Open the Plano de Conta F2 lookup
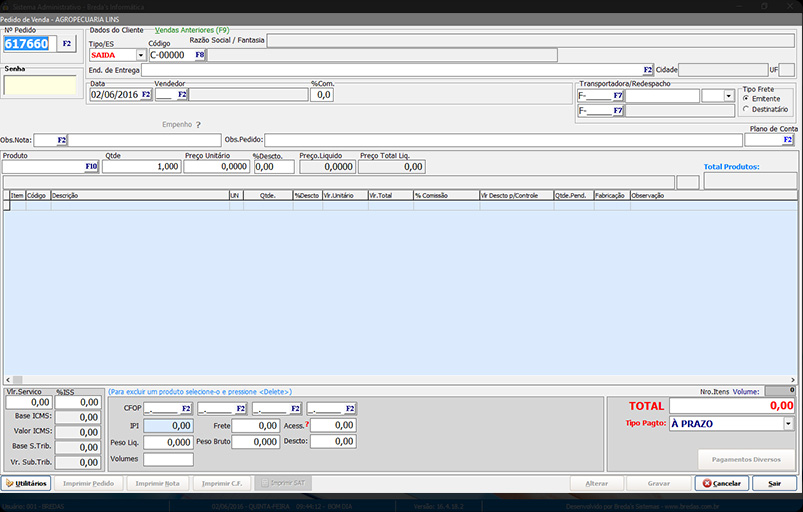Viewport: 803px width, 512px height. (788, 140)
